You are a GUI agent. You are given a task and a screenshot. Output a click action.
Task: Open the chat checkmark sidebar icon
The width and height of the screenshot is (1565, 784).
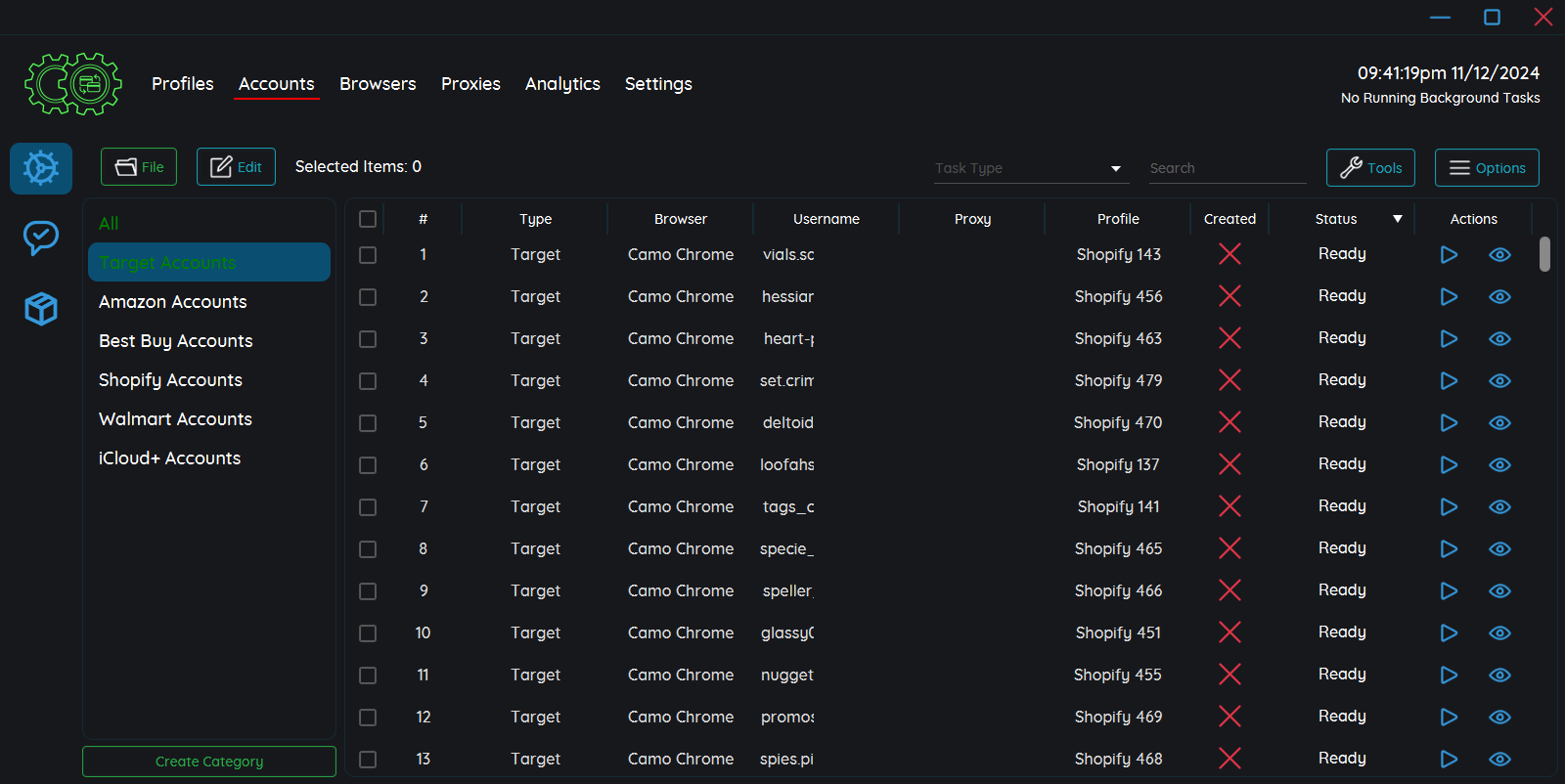(x=41, y=238)
